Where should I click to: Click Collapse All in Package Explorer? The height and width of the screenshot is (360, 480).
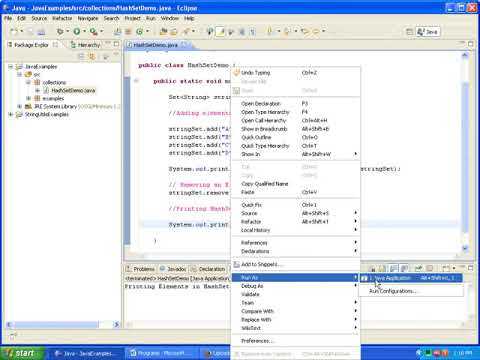pos(81,57)
